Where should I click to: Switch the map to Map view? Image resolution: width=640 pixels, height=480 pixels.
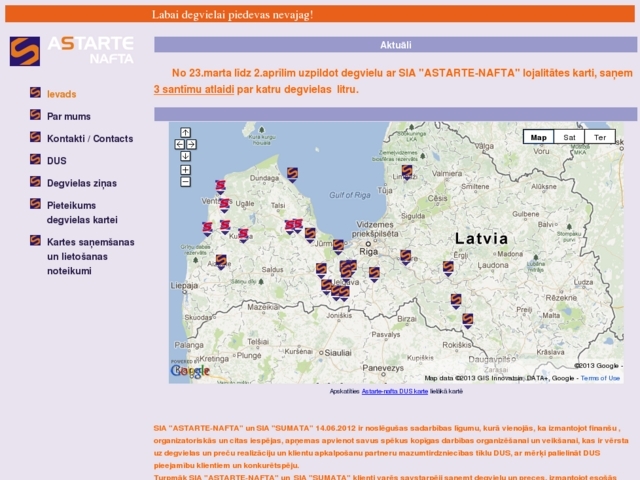(538, 137)
